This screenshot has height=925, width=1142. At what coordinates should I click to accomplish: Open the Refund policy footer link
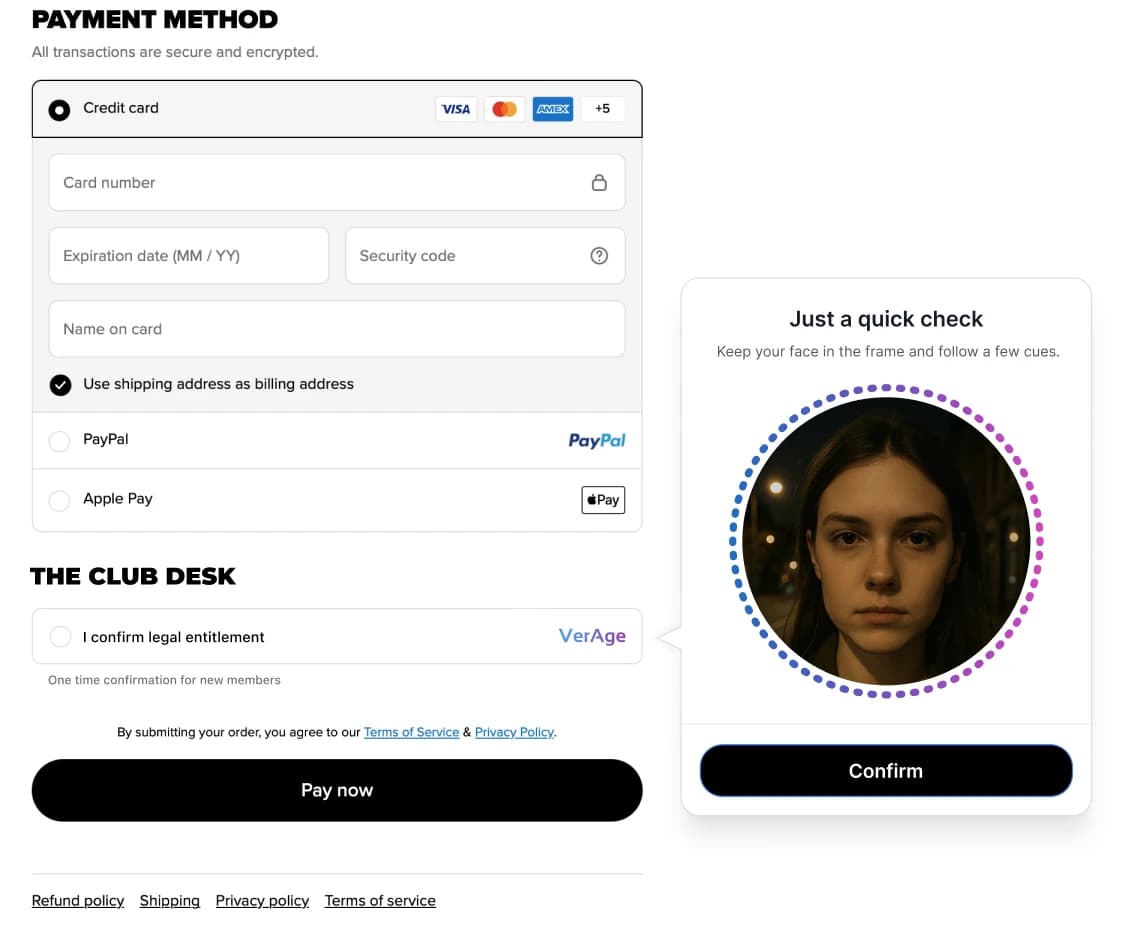tap(77, 900)
